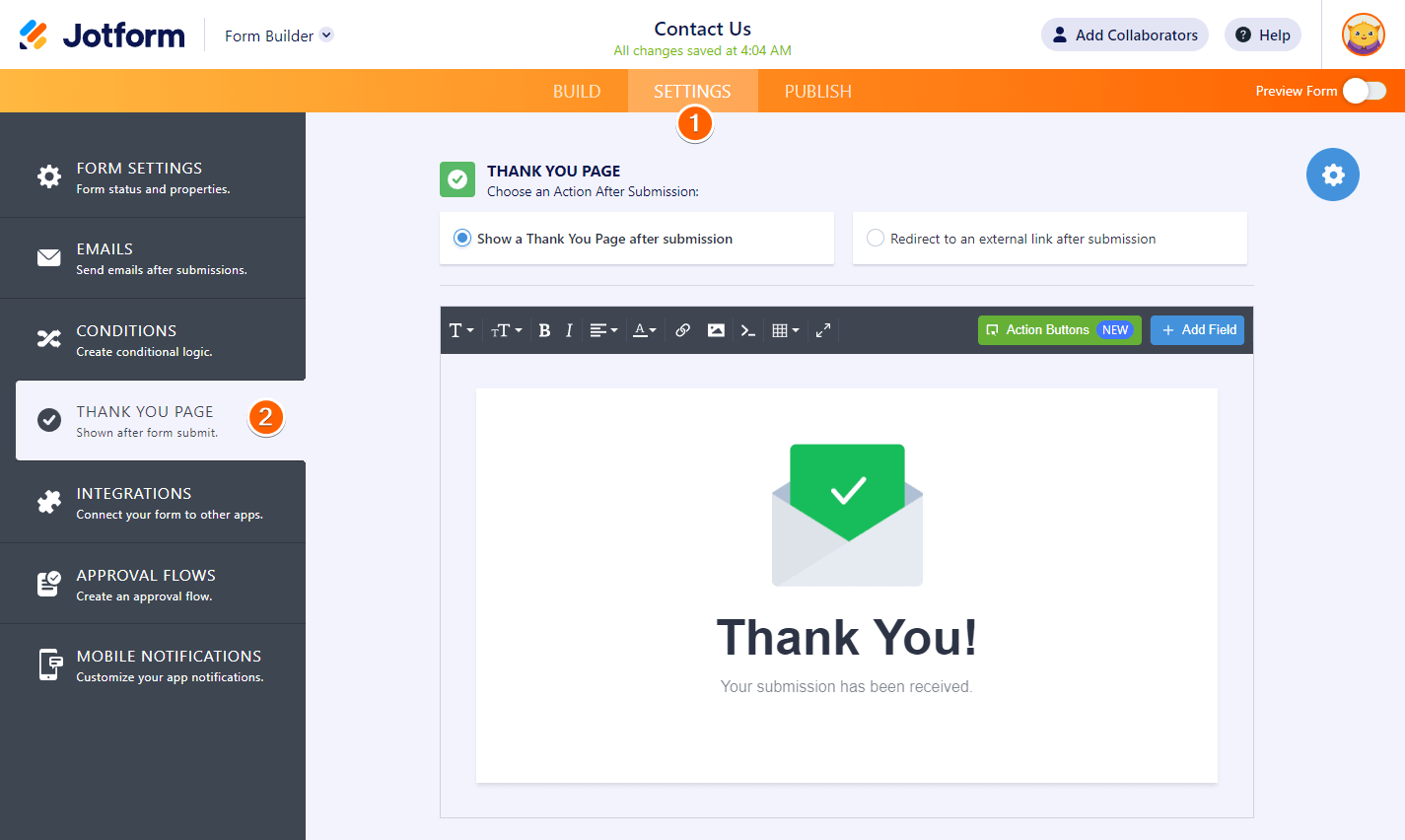Open the text color picker
Image resolution: width=1405 pixels, height=840 pixels.
pyautogui.click(x=645, y=330)
